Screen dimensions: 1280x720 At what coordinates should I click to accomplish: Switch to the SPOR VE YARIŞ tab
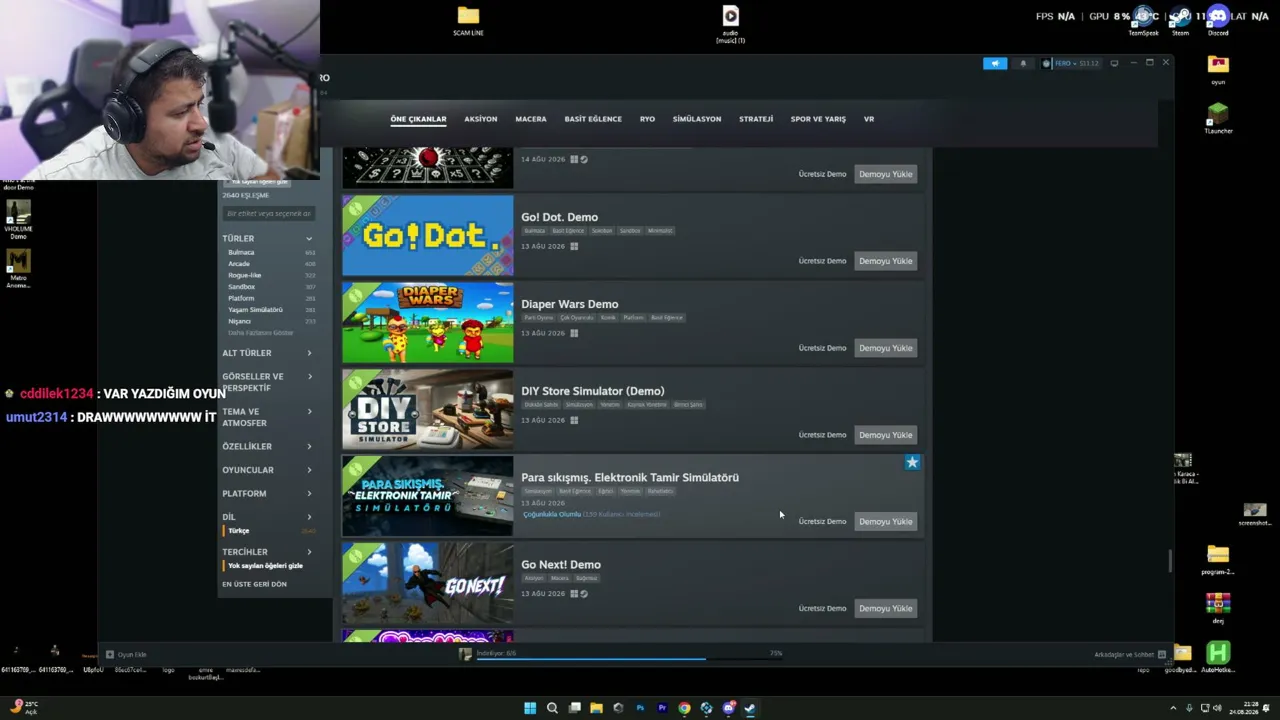pyautogui.click(x=818, y=119)
